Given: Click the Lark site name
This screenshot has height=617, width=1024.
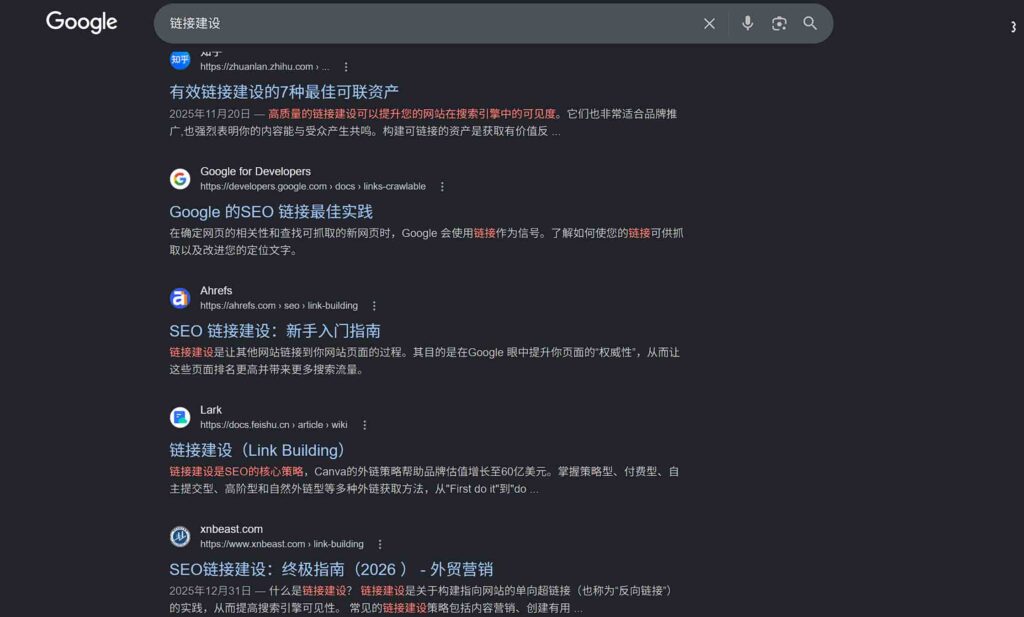Looking at the screenshot, I should (211, 409).
